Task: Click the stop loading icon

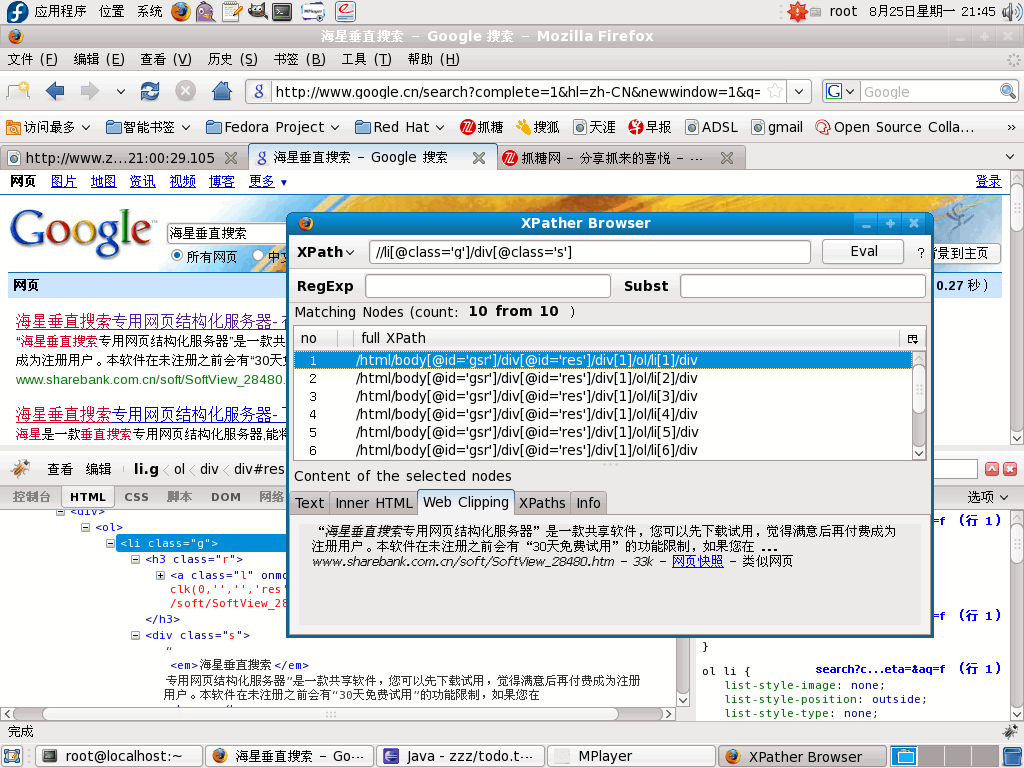Action: tap(185, 91)
